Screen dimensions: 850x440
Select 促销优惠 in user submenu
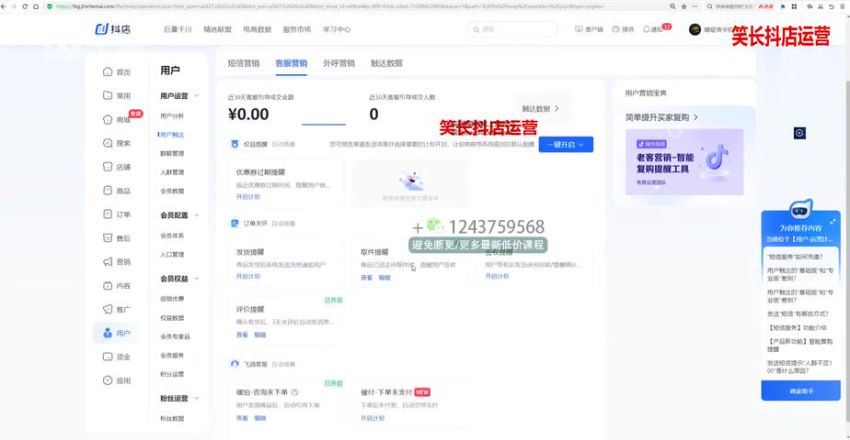pos(172,299)
